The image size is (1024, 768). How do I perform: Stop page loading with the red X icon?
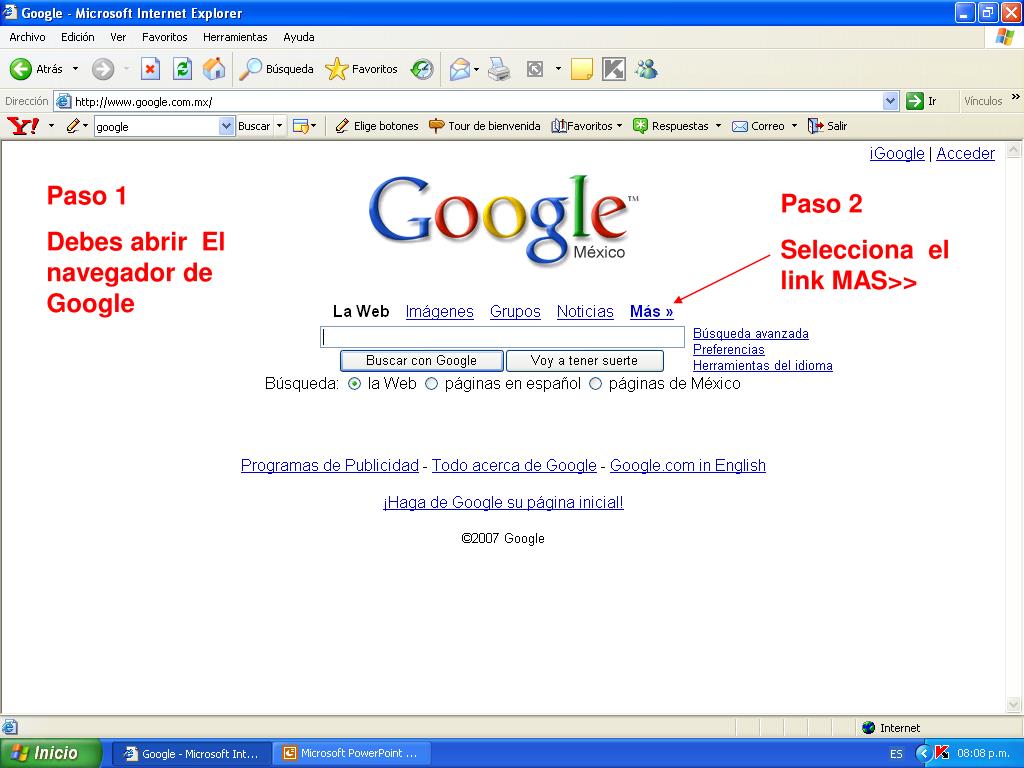tap(150, 69)
